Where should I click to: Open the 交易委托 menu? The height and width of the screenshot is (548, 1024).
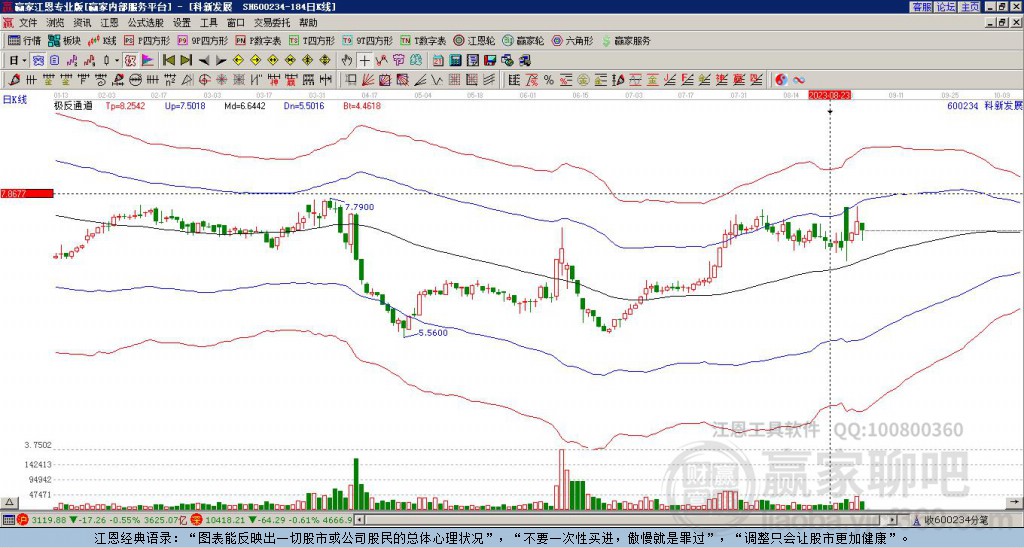pyautogui.click(x=272, y=23)
